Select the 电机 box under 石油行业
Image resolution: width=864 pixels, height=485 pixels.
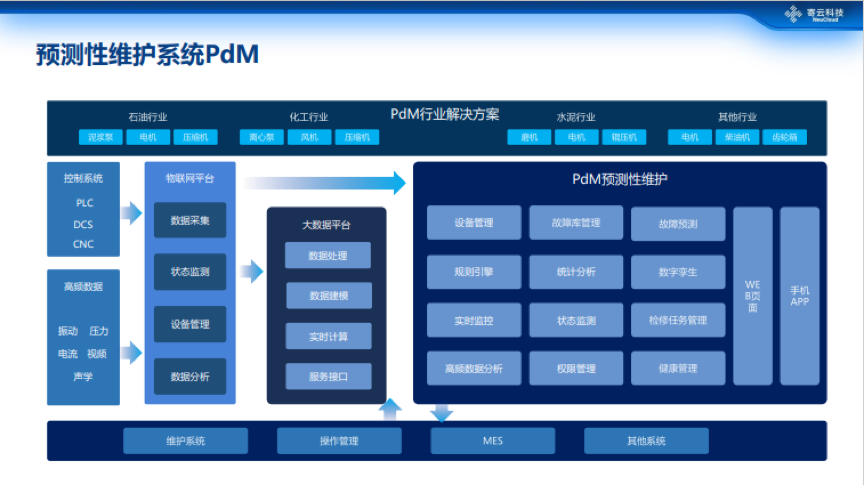point(148,137)
